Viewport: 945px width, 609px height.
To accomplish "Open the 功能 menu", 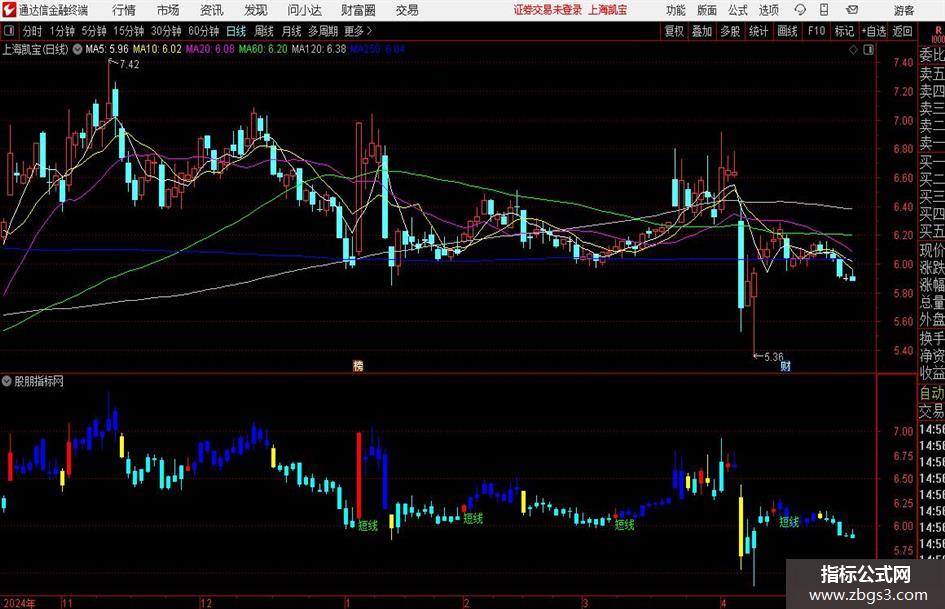I will [x=676, y=10].
